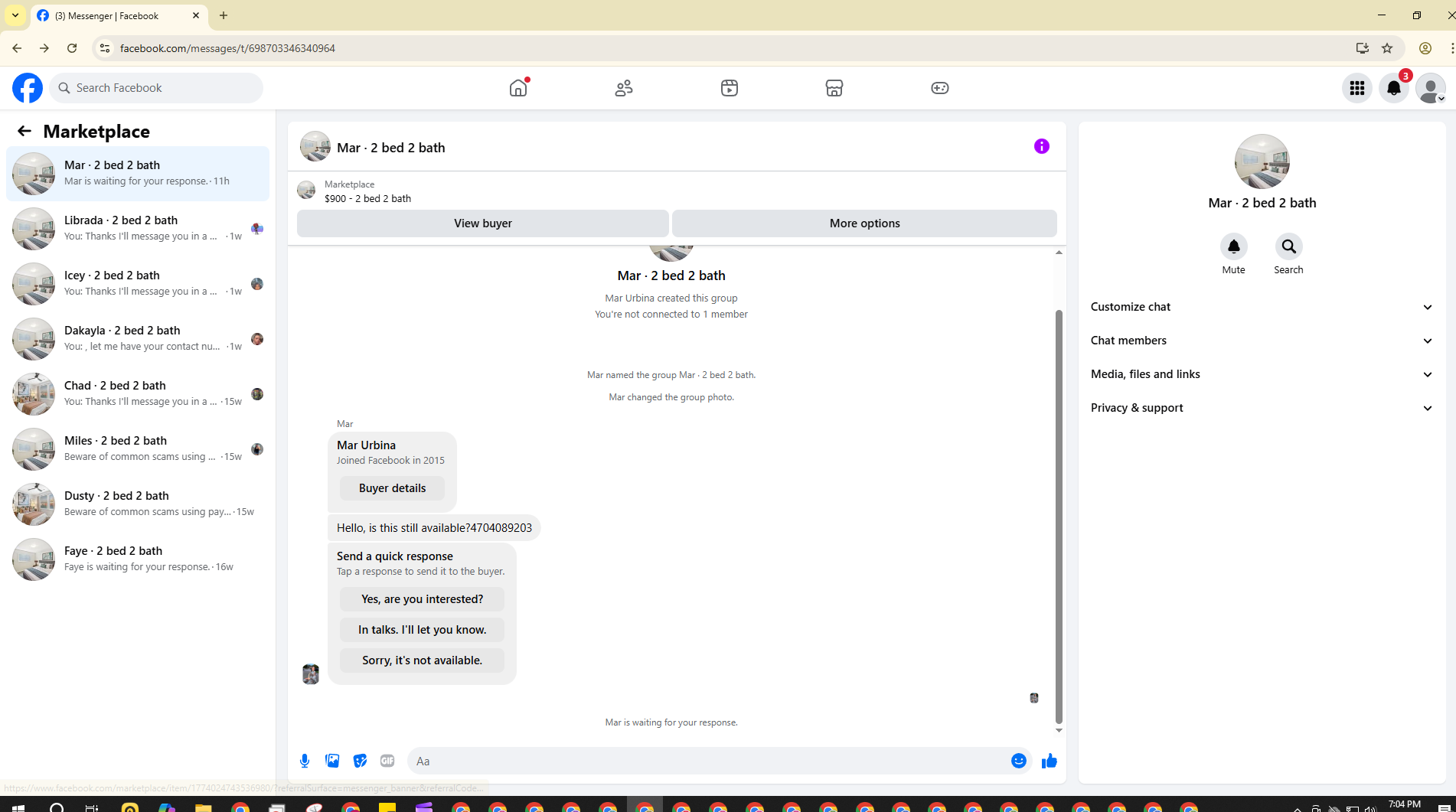
Task: Open the Notifications bell with badge
Action: point(1394,88)
